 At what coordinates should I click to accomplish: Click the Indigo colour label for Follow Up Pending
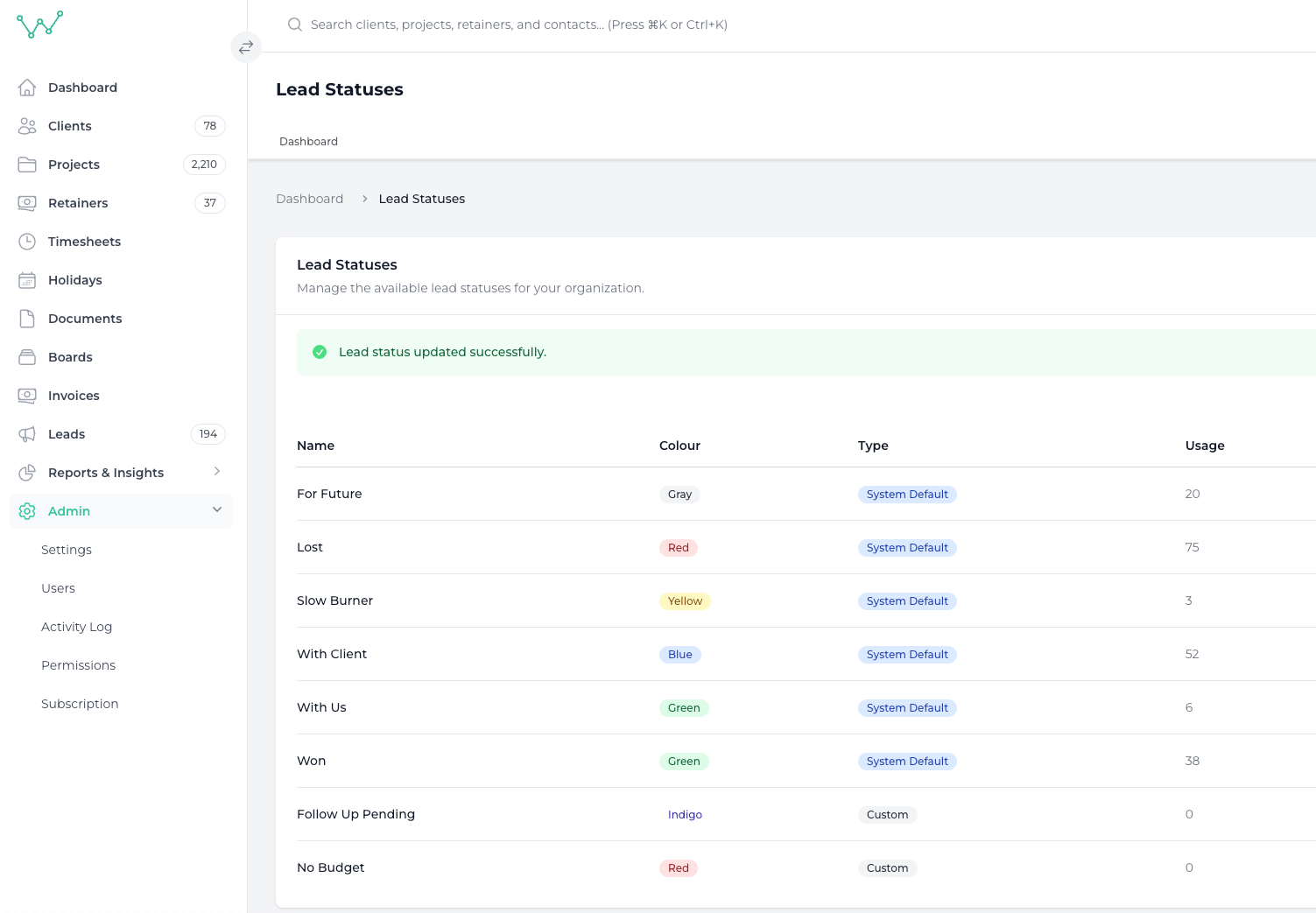pos(685,814)
